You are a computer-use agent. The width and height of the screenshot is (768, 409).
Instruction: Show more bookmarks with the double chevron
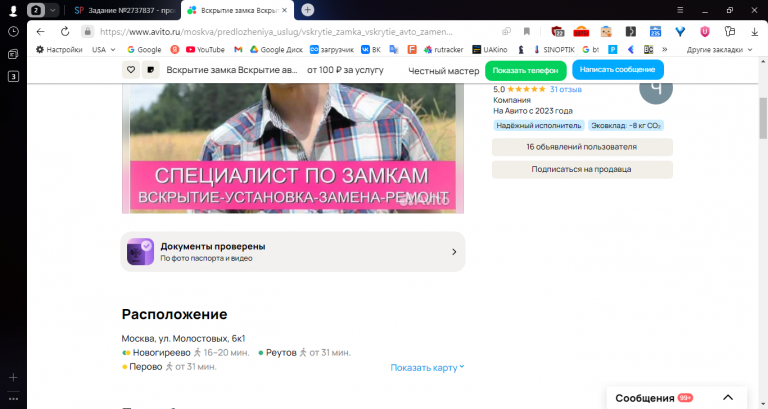[664, 49]
